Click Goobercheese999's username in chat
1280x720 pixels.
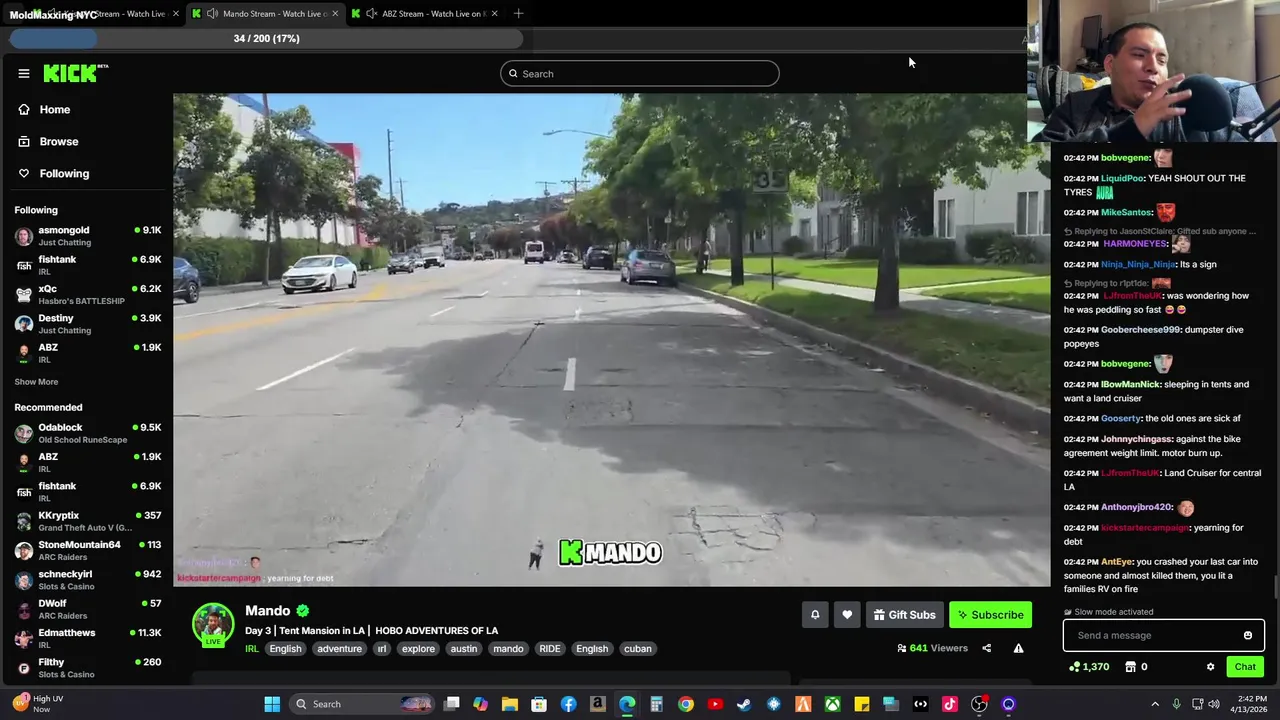tap(1140, 330)
